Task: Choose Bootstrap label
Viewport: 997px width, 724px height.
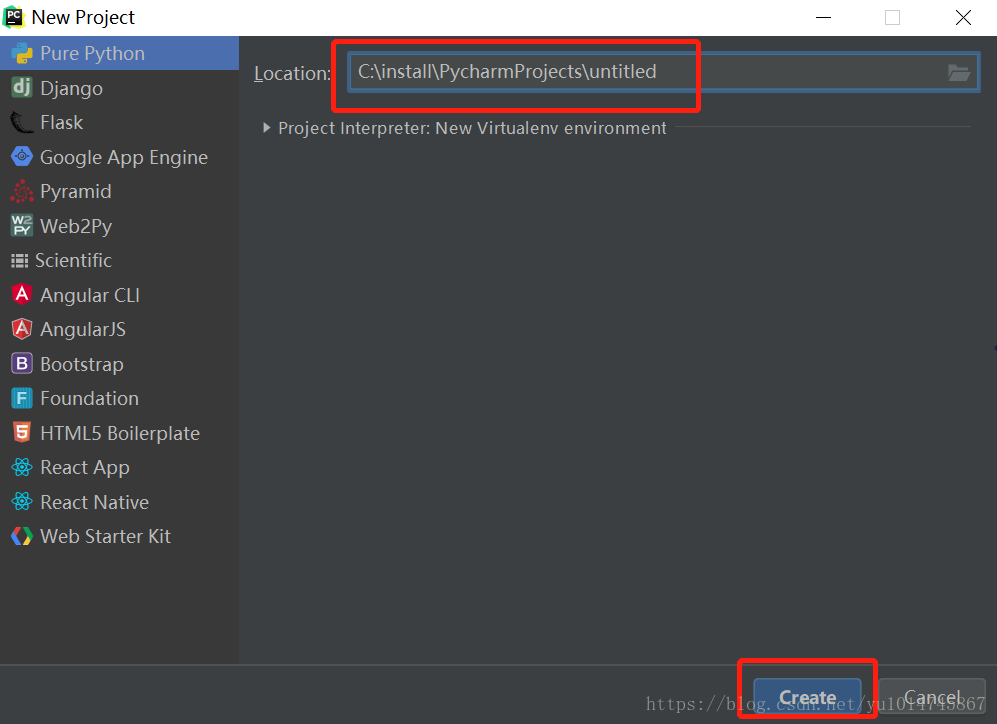Action: [x=82, y=364]
